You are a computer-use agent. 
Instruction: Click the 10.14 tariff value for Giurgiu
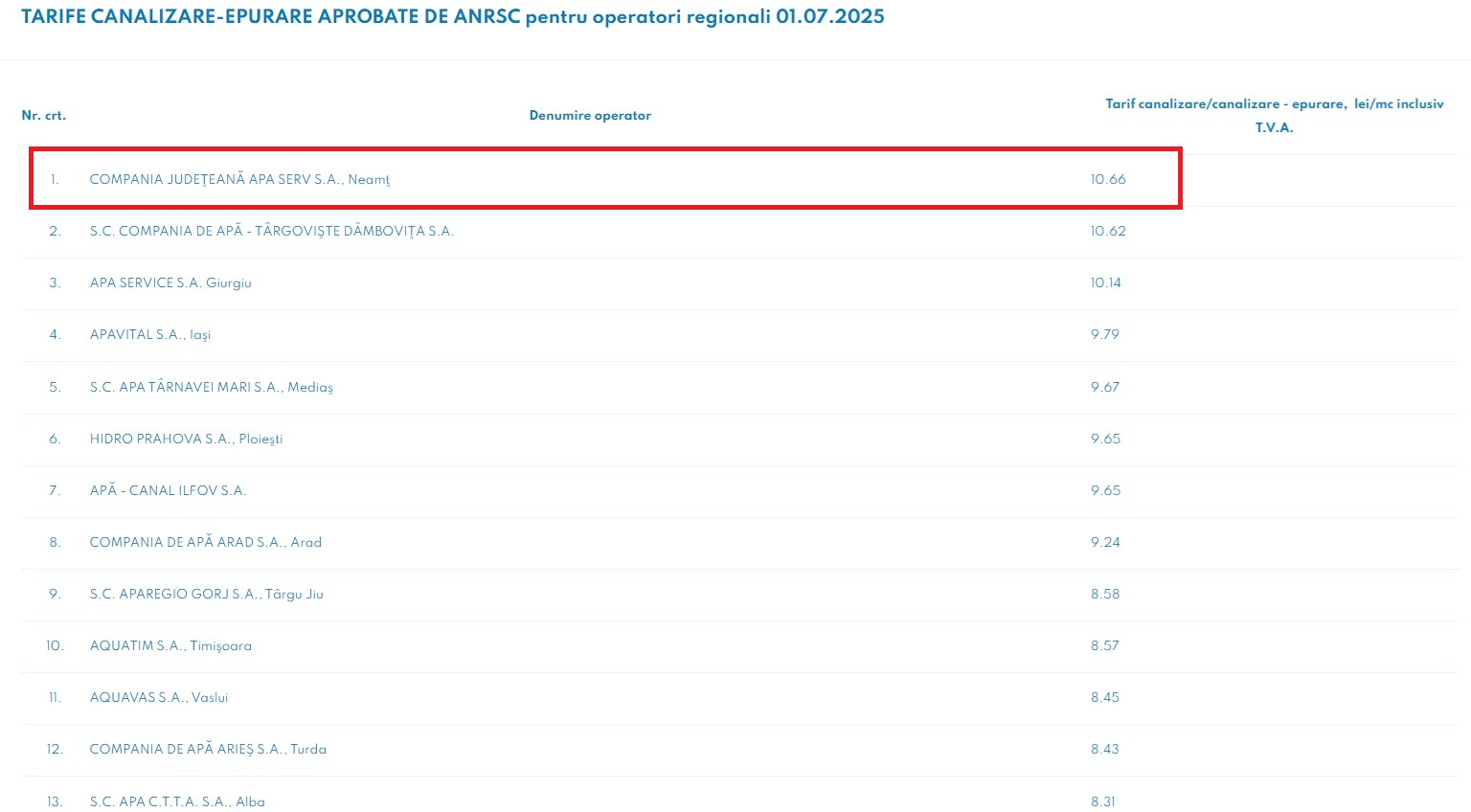pyautogui.click(x=1105, y=283)
